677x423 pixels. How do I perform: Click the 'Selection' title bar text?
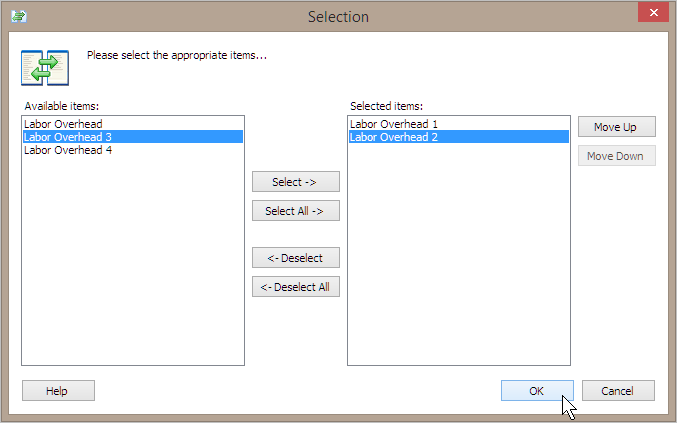point(338,16)
